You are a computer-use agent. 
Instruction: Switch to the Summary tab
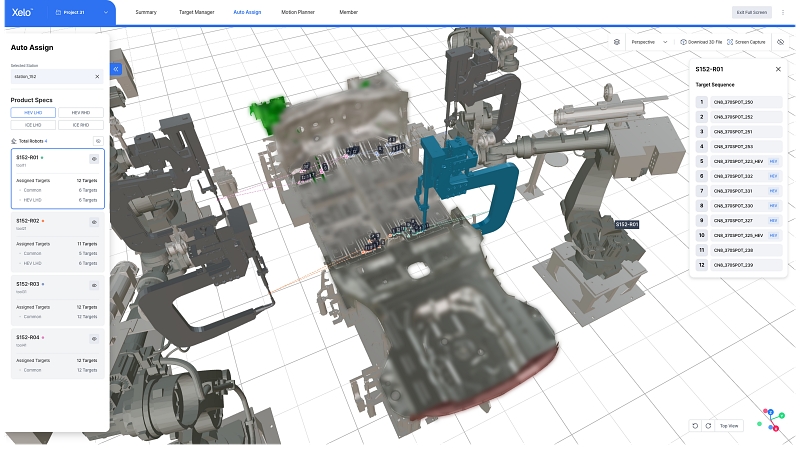point(146,12)
